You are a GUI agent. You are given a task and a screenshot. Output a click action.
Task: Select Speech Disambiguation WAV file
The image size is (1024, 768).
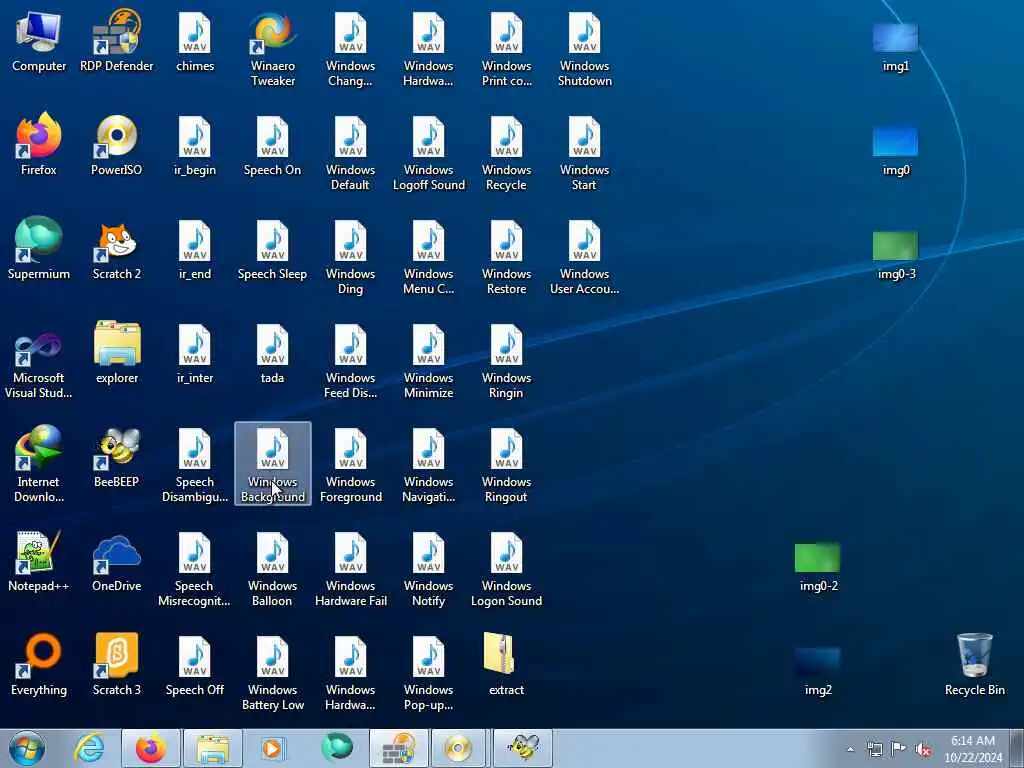195,465
